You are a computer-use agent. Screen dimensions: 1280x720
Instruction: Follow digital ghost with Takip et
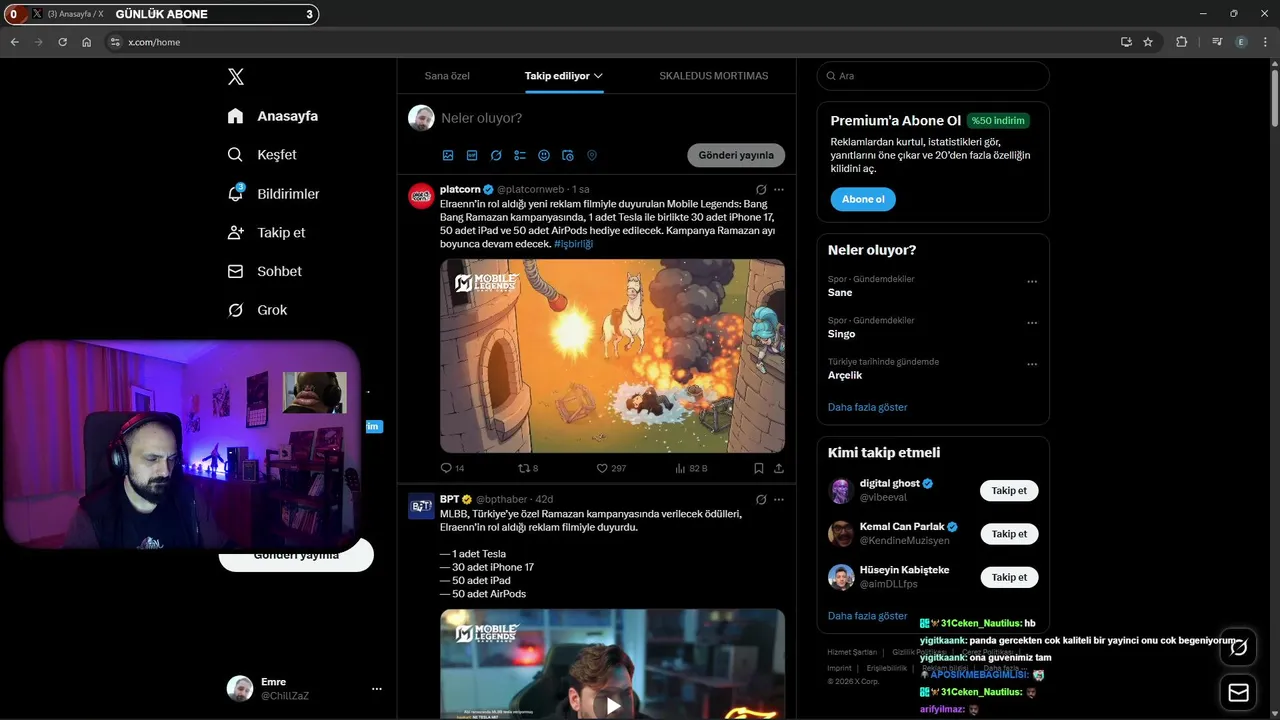pos(1009,491)
